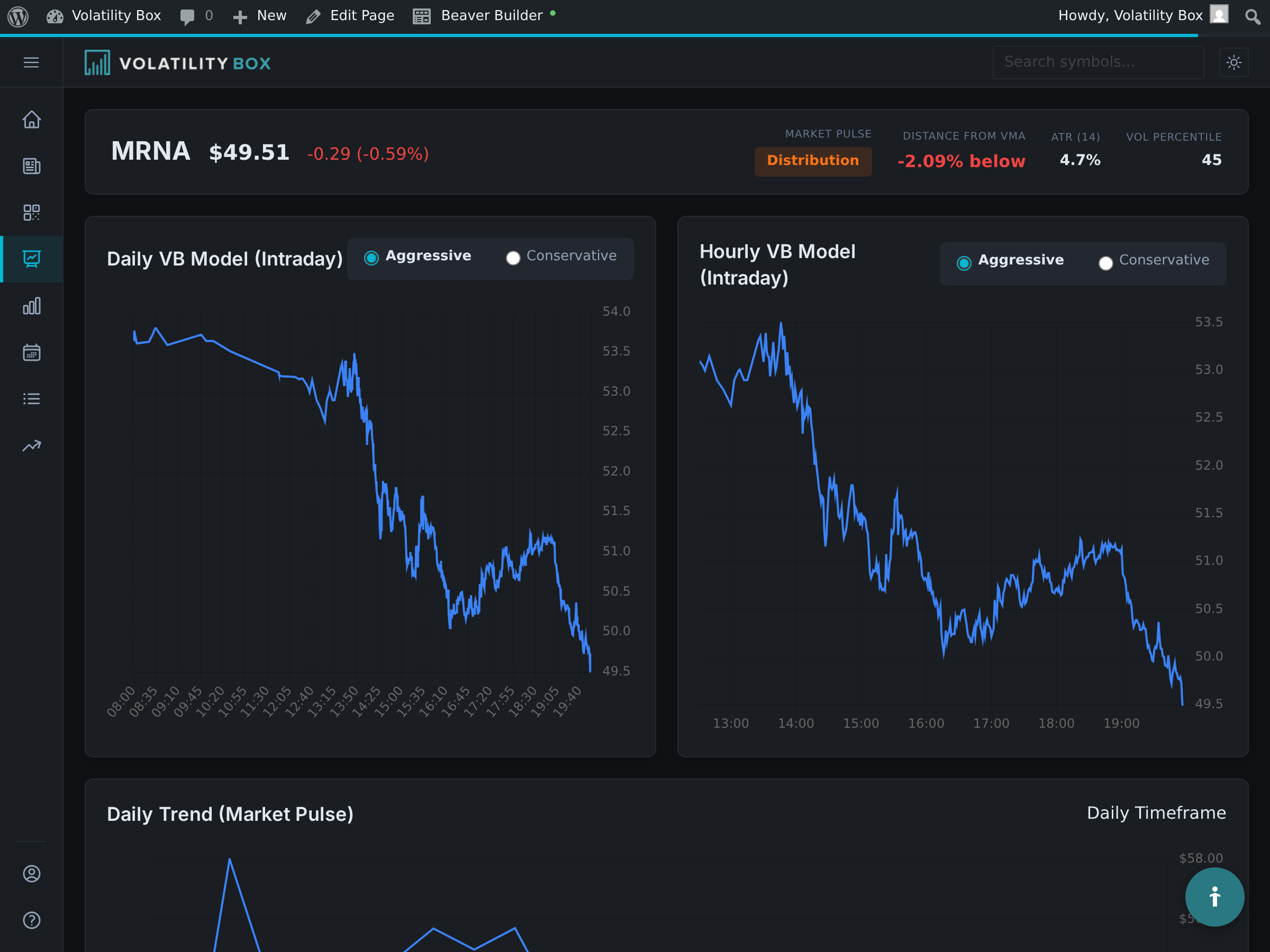Click the Vol Percentile value 45
The width and height of the screenshot is (1270, 952).
coord(1211,160)
